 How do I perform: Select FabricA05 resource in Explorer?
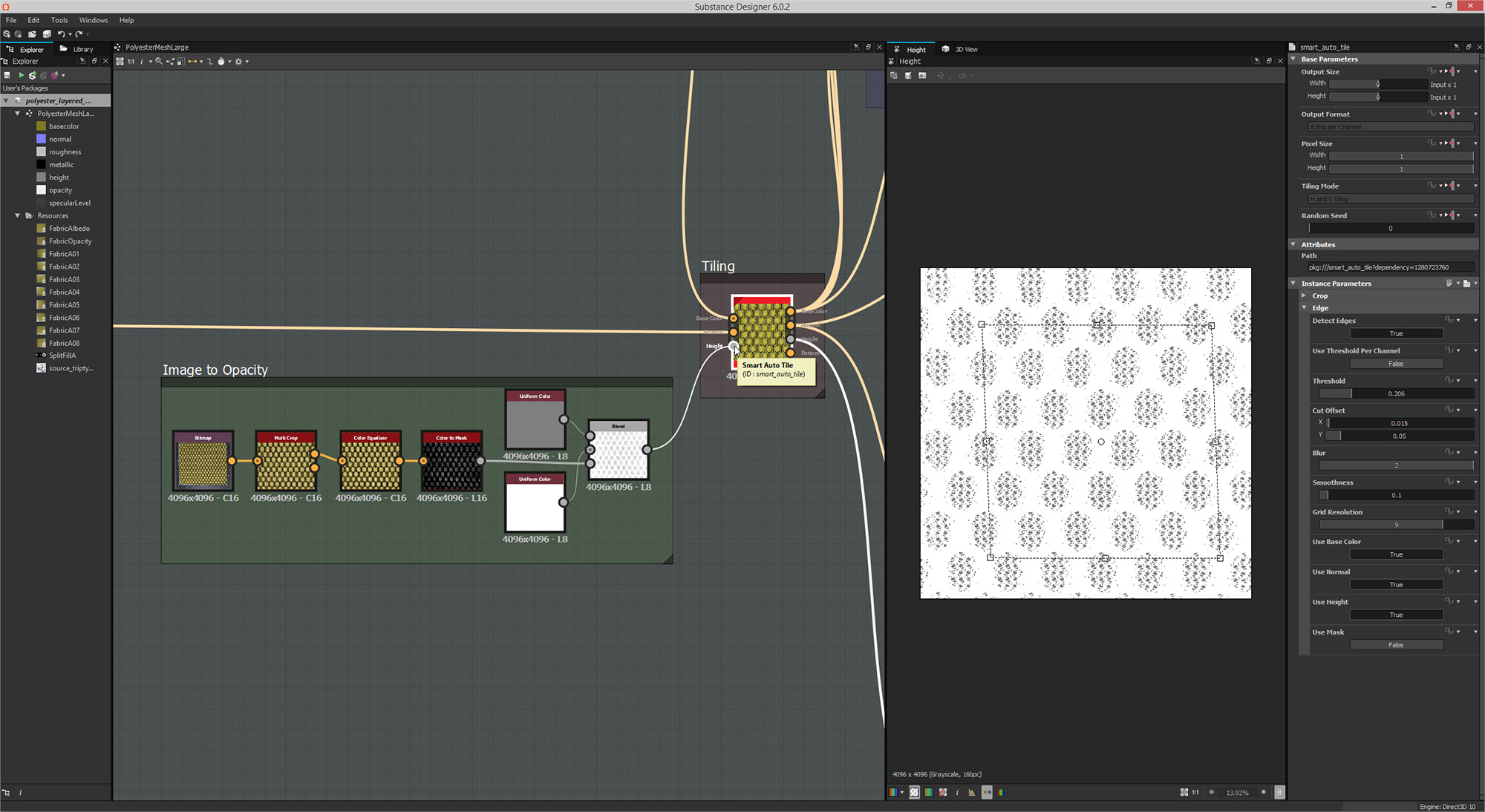pos(64,304)
